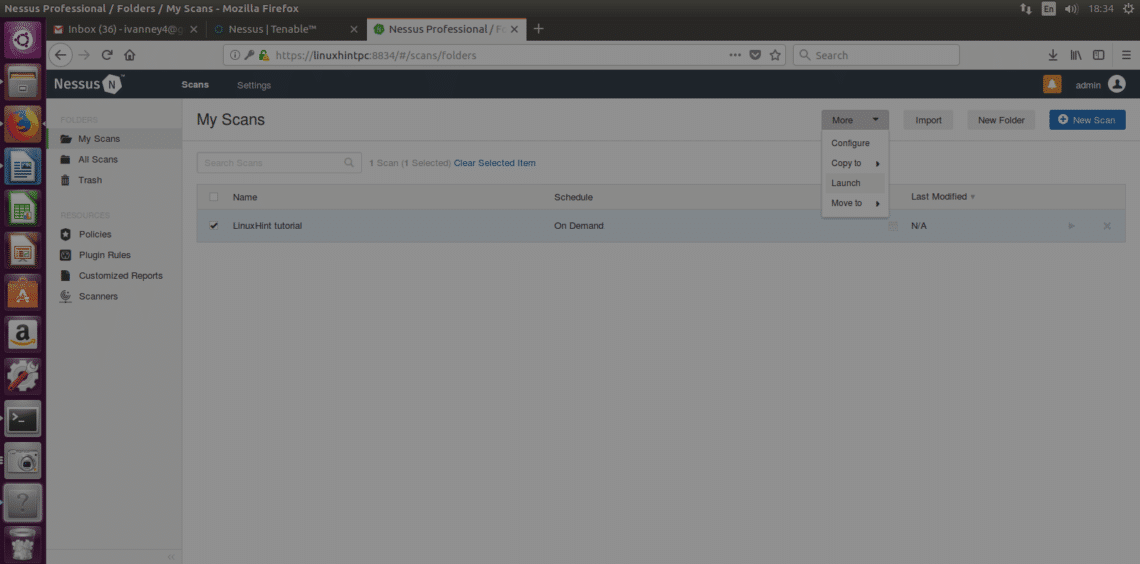Screen dimensions: 1140x564
Task: Click the notifications bell icon
Action: pos(1051,84)
